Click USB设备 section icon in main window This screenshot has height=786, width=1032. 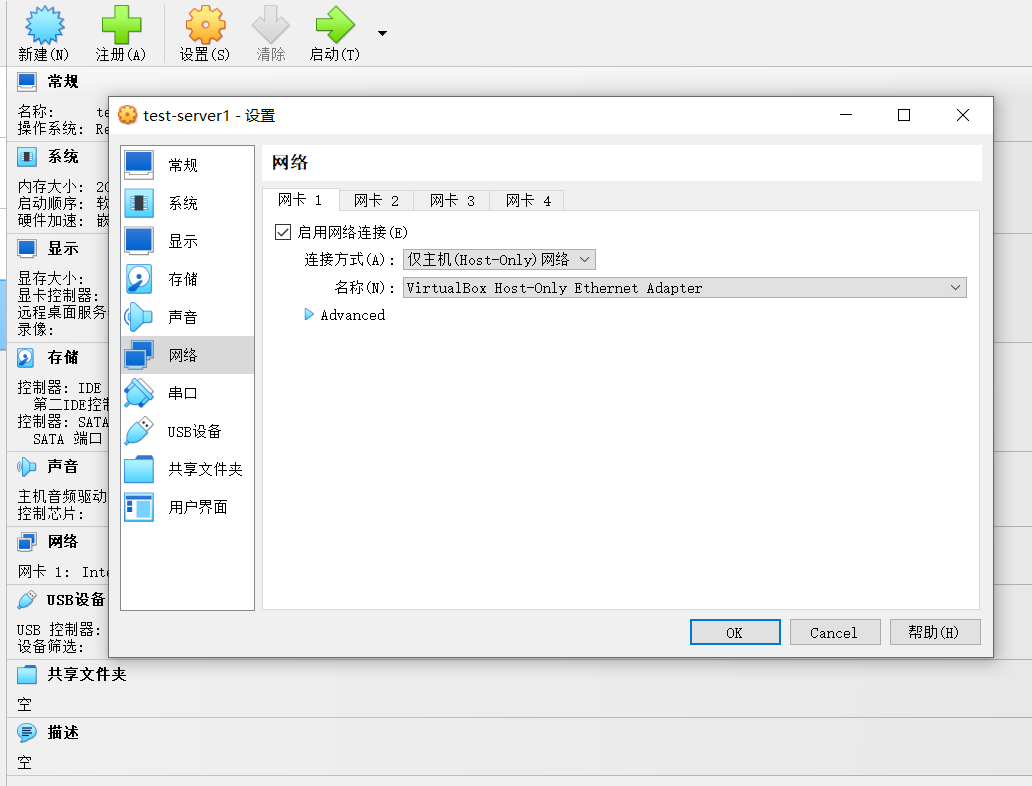click(x=26, y=600)
